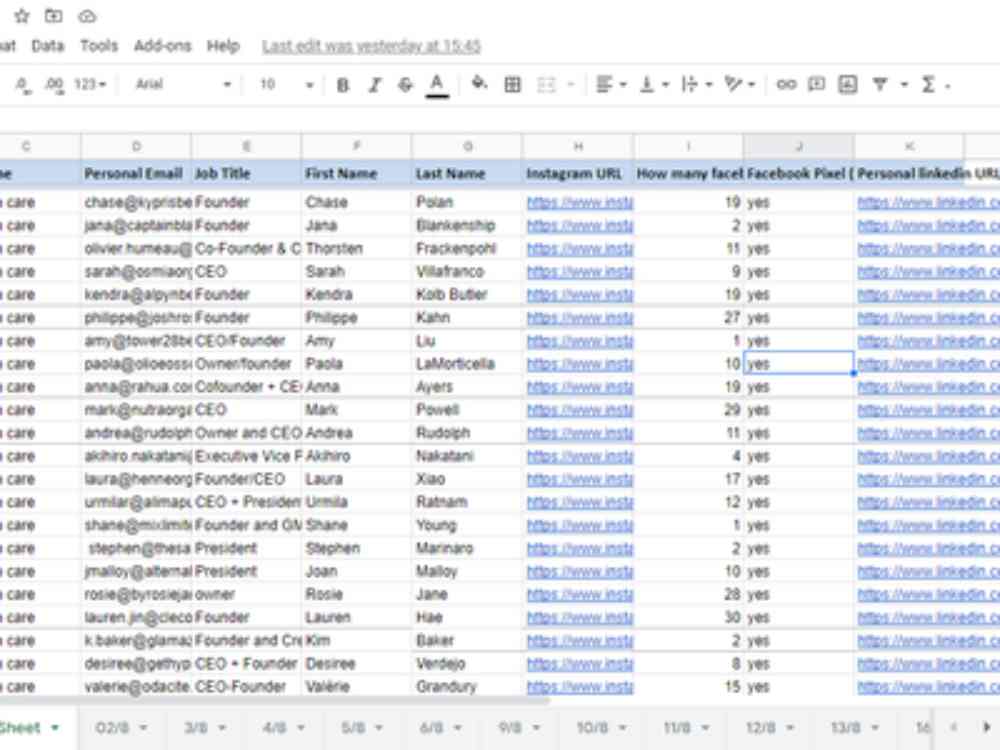The image size is (1000, 750).
Task: Star this spreadsheet
Action: pos(22,16)
